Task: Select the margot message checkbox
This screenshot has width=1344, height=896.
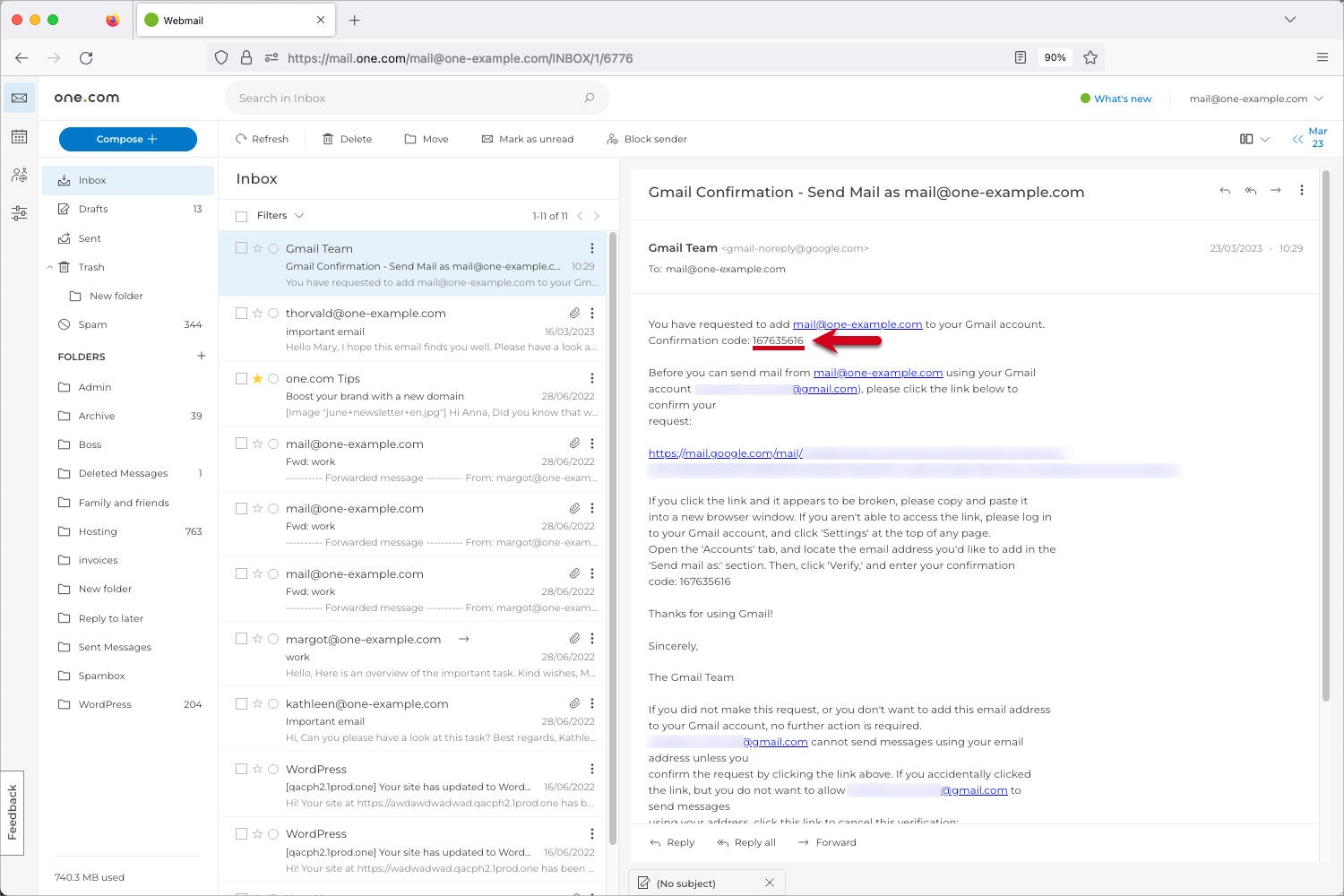Action: (241, 639)
